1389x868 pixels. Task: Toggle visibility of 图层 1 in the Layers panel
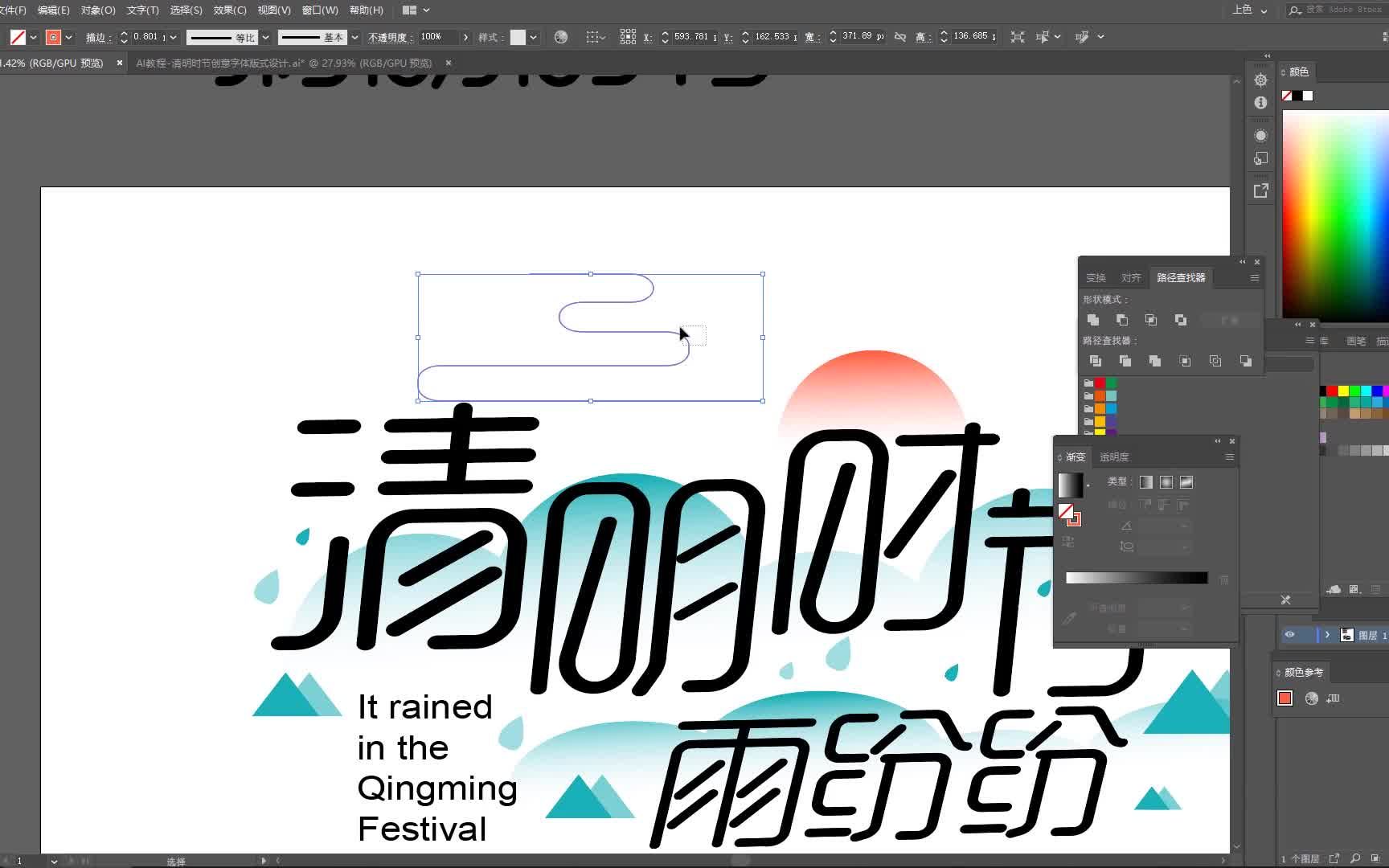tap(1290, 635)
